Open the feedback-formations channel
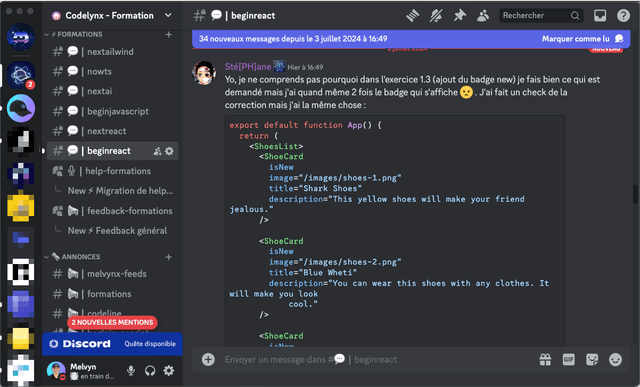This screenshot has width=640, height=387. 113,211
